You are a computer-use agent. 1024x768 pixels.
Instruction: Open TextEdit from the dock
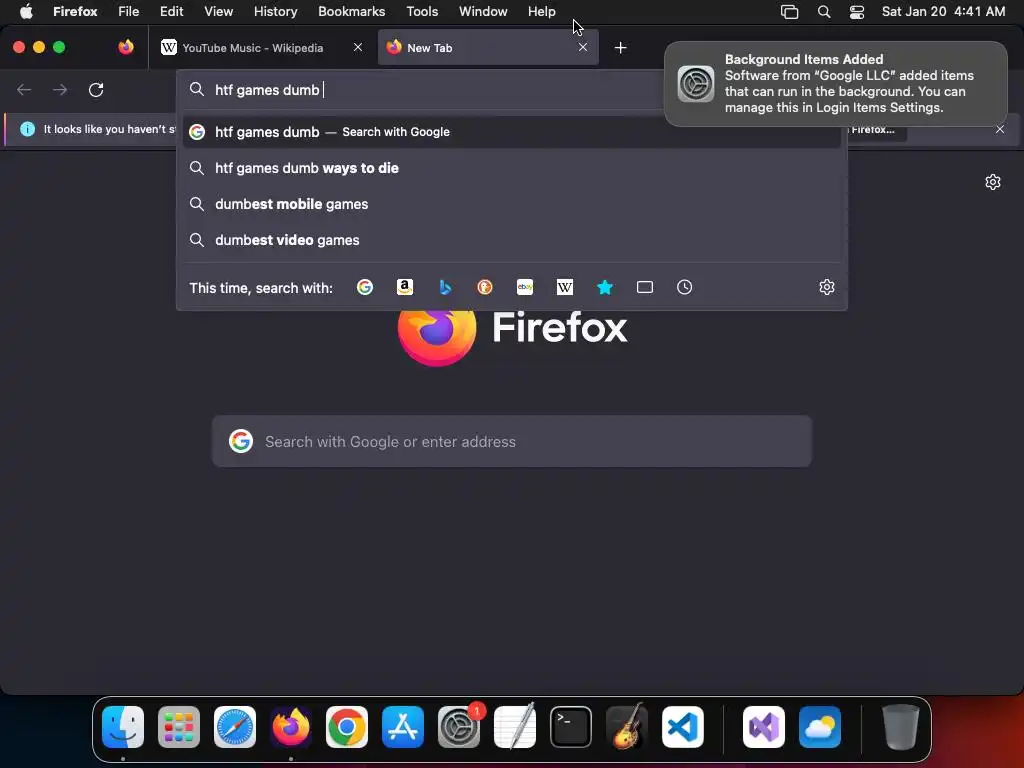pyautogui.click(x=515, y=727)
